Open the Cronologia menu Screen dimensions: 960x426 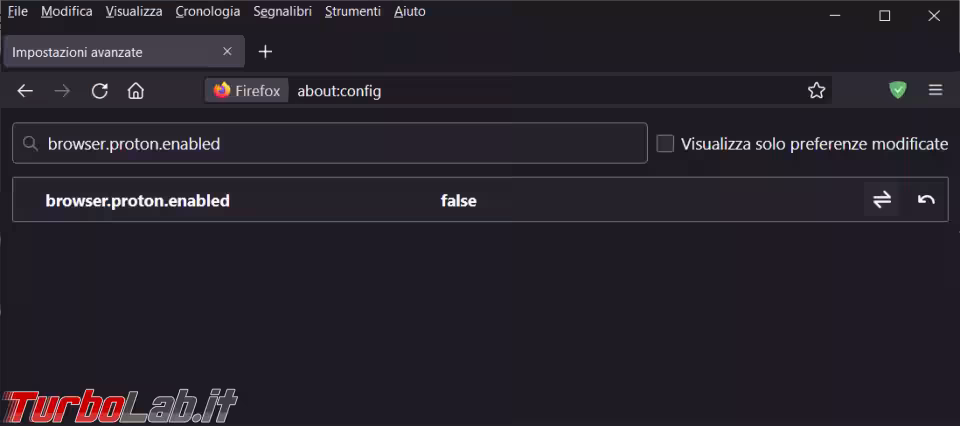click(208, 12)
